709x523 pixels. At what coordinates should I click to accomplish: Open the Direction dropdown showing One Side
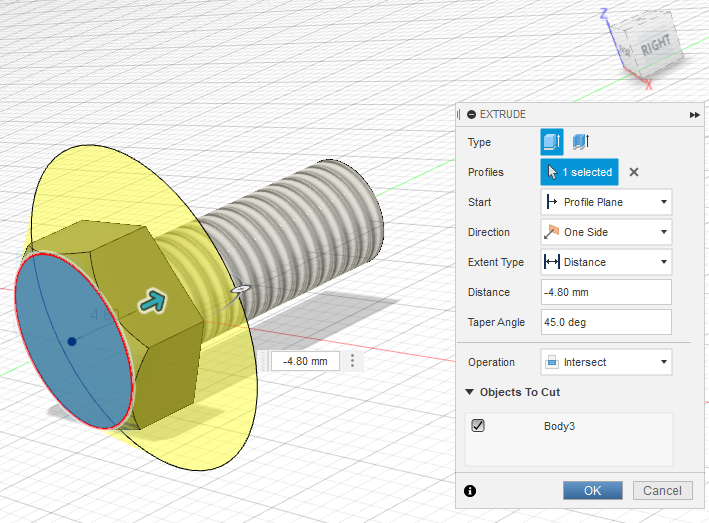click(606, 232)
